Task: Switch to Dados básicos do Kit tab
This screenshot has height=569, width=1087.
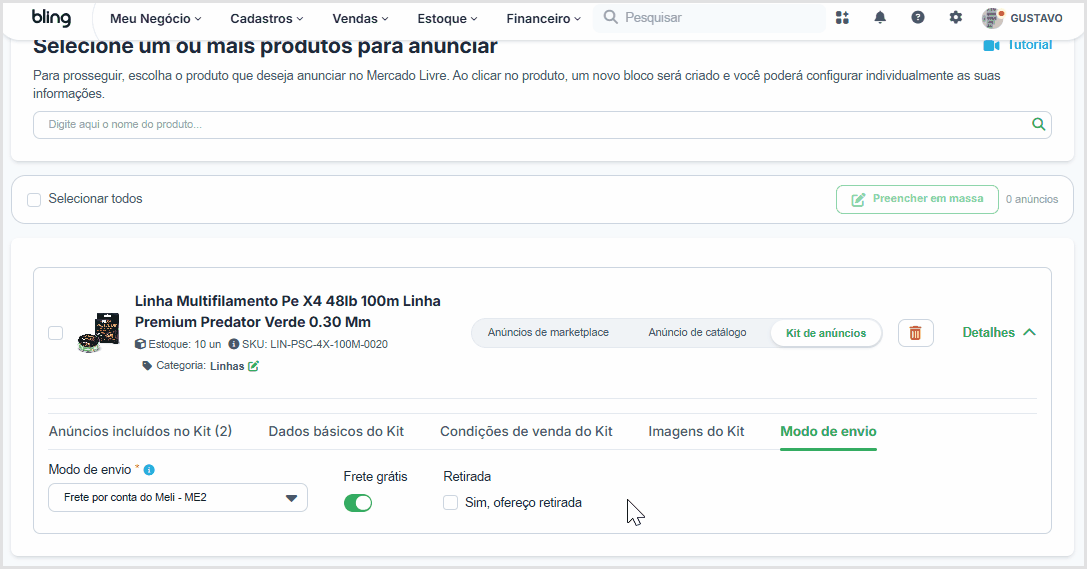Action: [336, 431]
